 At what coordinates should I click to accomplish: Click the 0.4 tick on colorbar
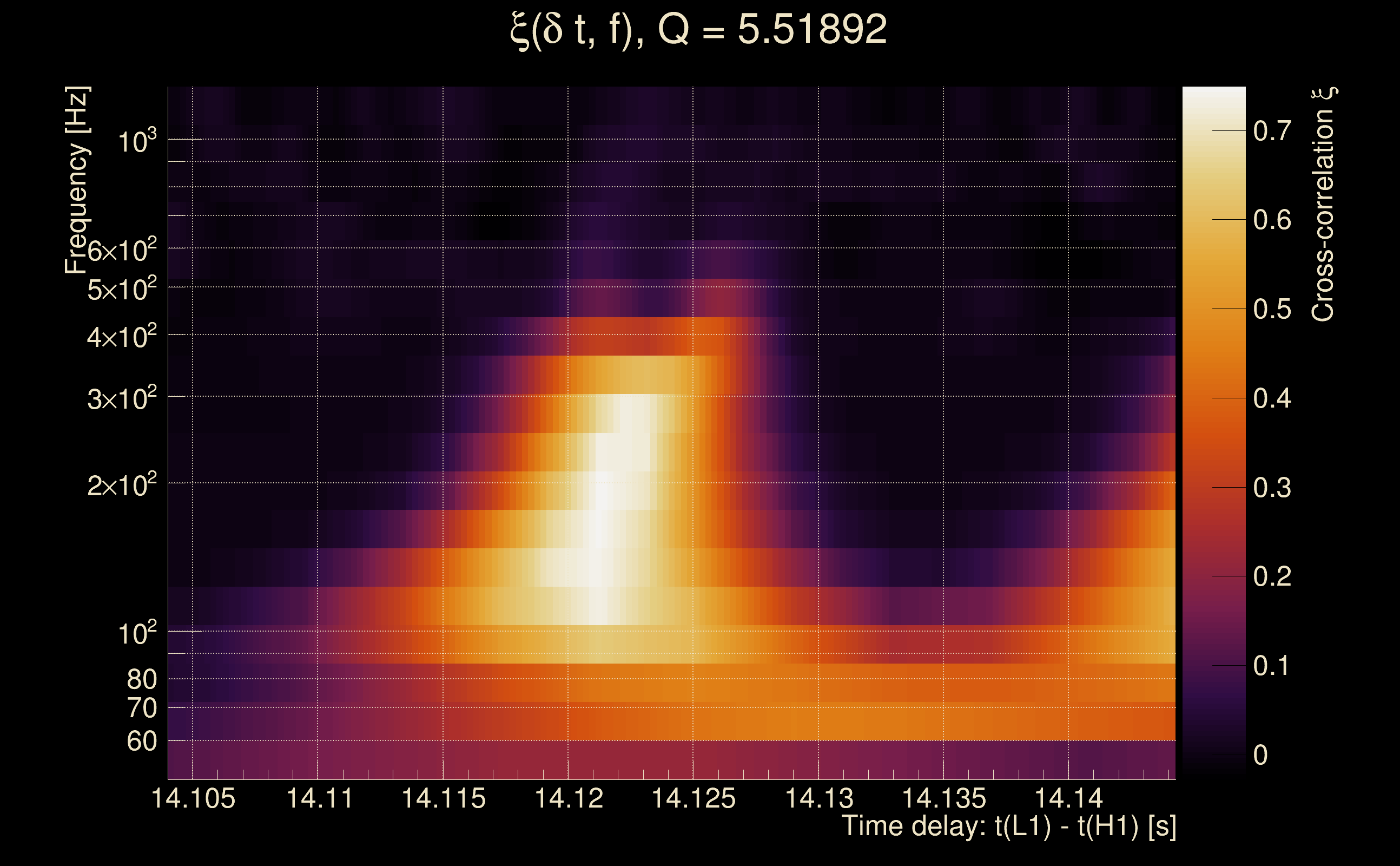point(1272,398)
